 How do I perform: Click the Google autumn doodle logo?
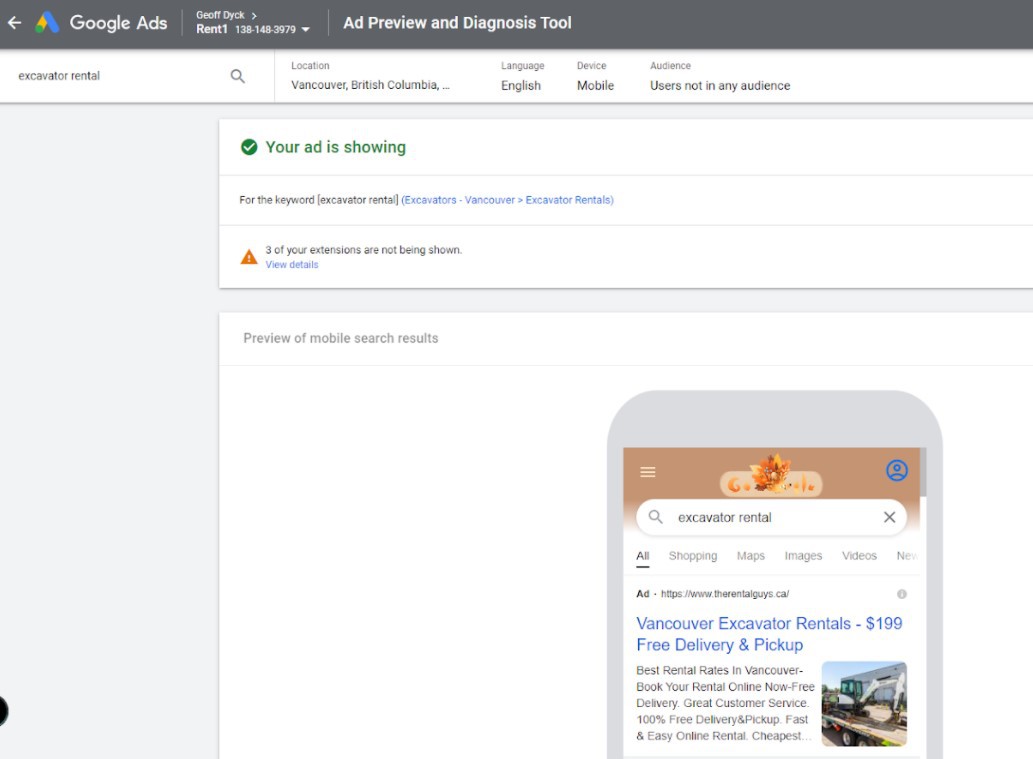tap(771, 476)
